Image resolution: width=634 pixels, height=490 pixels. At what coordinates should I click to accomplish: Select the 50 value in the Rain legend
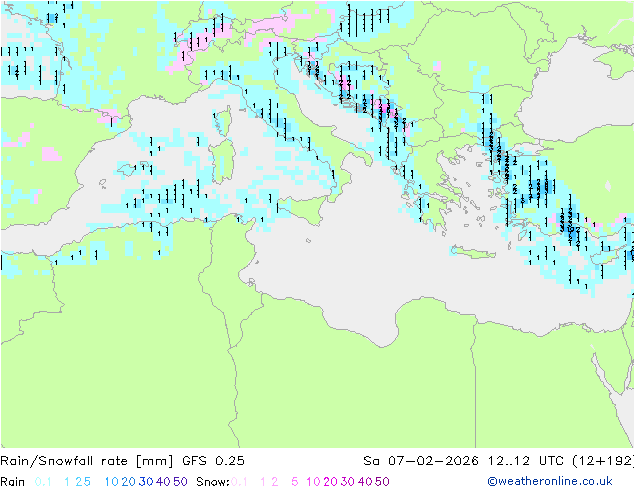coord(180,482)
